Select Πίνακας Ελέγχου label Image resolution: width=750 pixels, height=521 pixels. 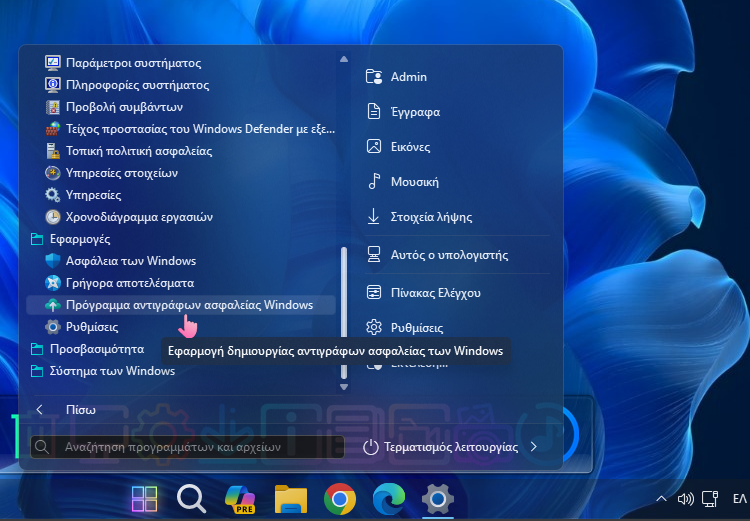pyautogui.click(x=436, y=292)
